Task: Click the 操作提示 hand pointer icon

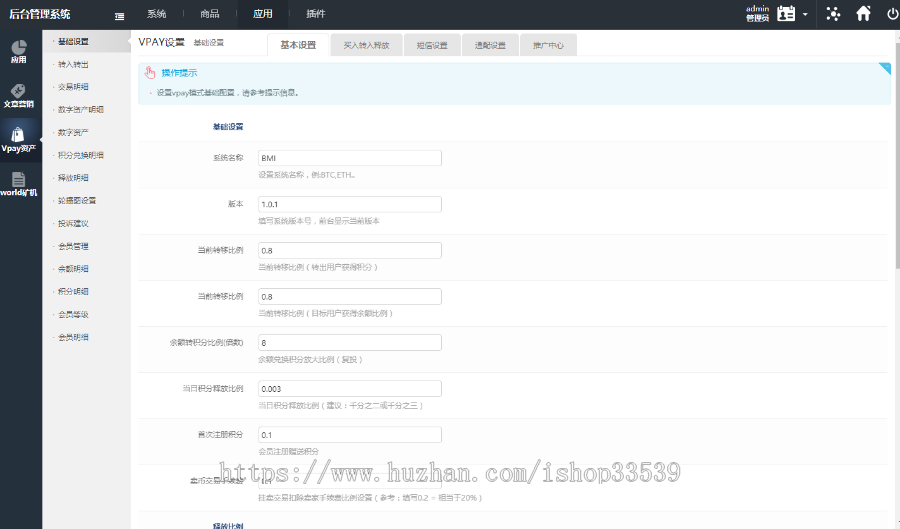Action: pos(150,72)
